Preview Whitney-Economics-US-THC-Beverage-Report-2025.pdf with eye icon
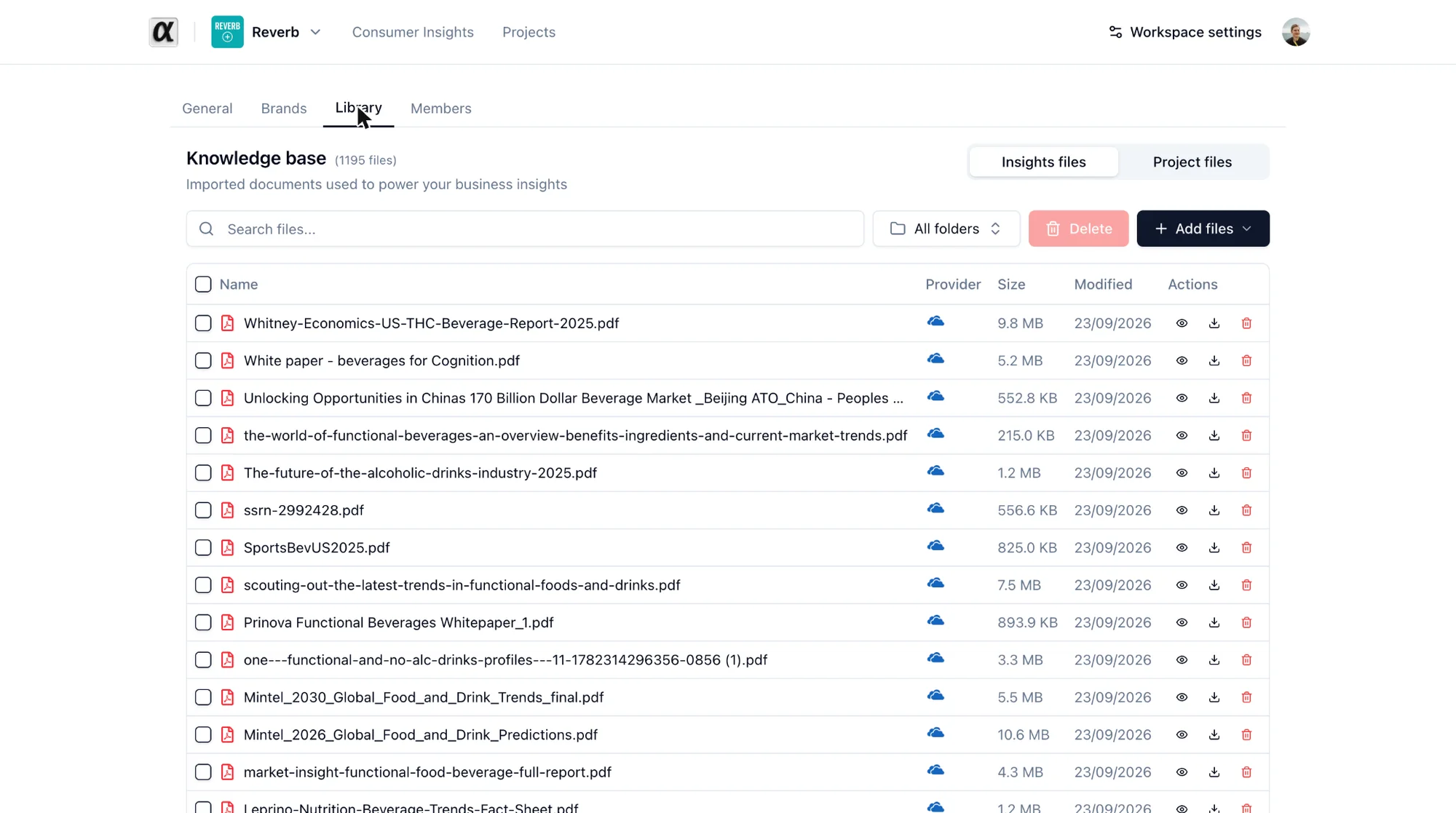 click(x=1182, y=323)
